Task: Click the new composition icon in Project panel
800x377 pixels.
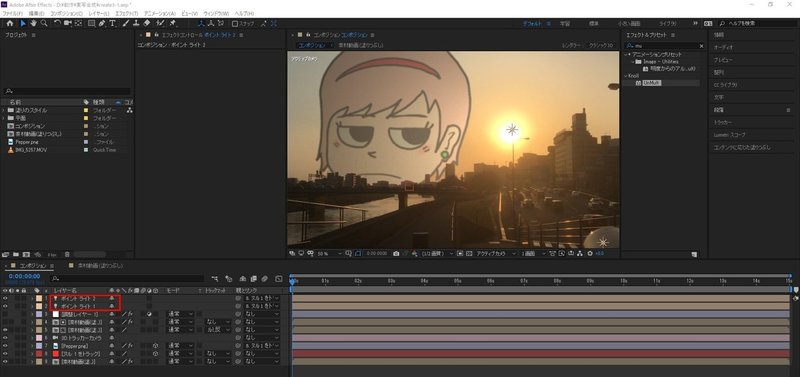Action: point(26,254)
